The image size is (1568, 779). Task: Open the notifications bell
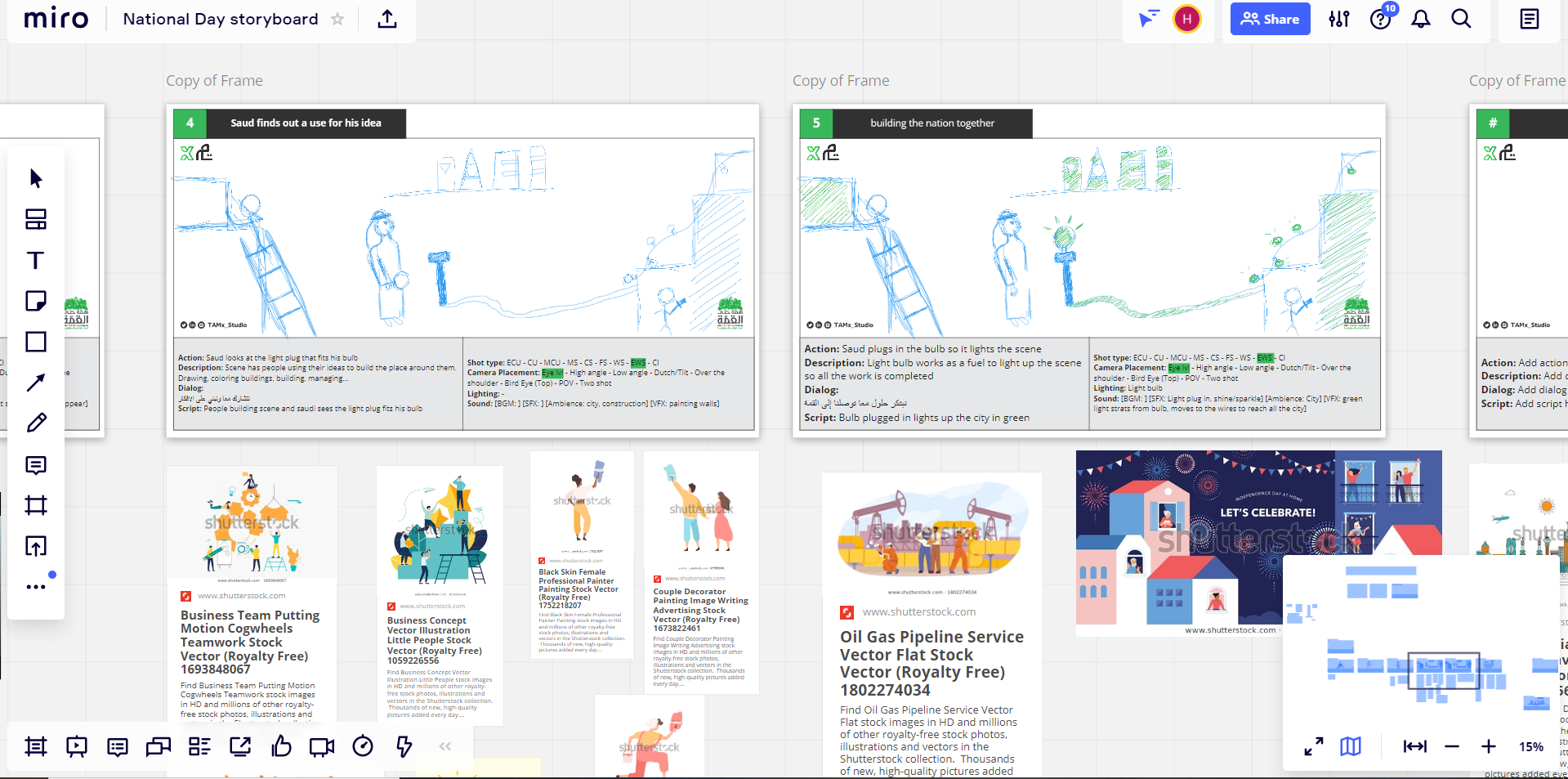pos(1421,19)
